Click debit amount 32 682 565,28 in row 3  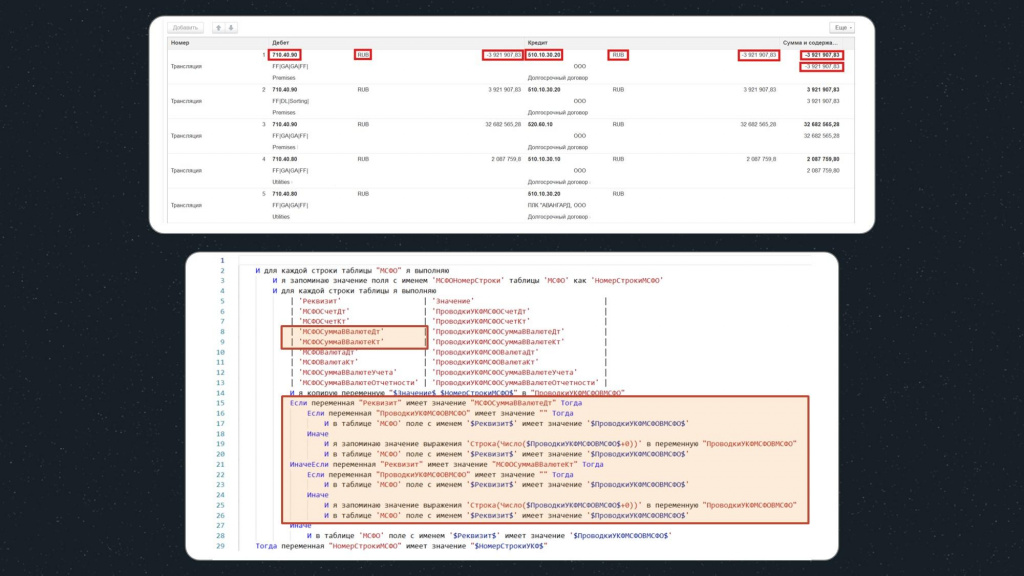[503, 124]
